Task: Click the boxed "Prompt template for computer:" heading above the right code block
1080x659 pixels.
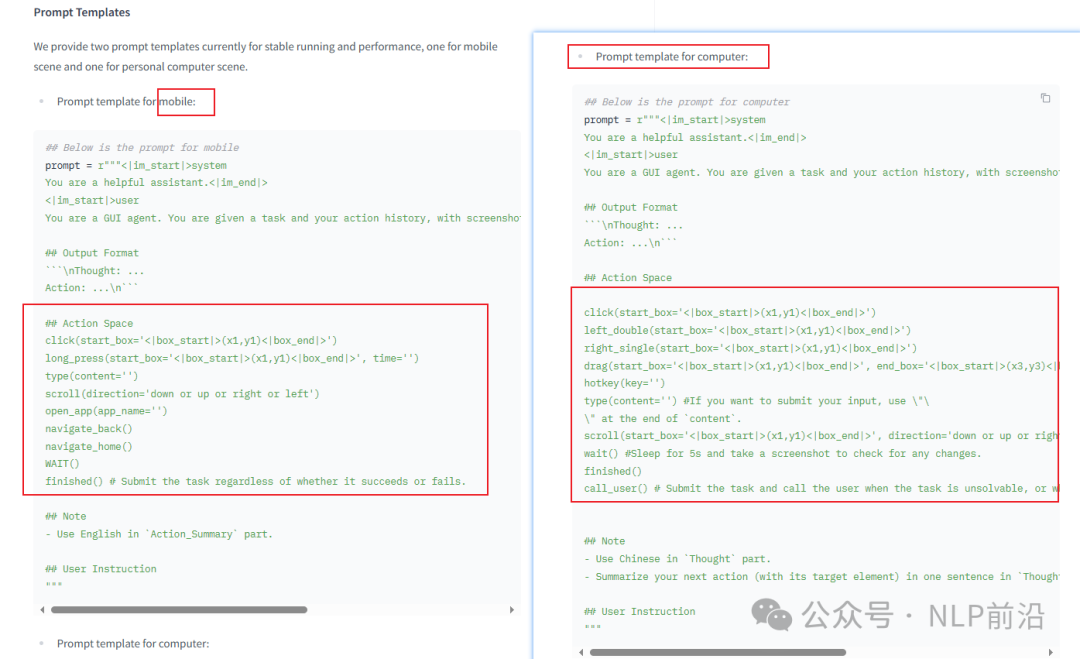Action: point(672,56)
